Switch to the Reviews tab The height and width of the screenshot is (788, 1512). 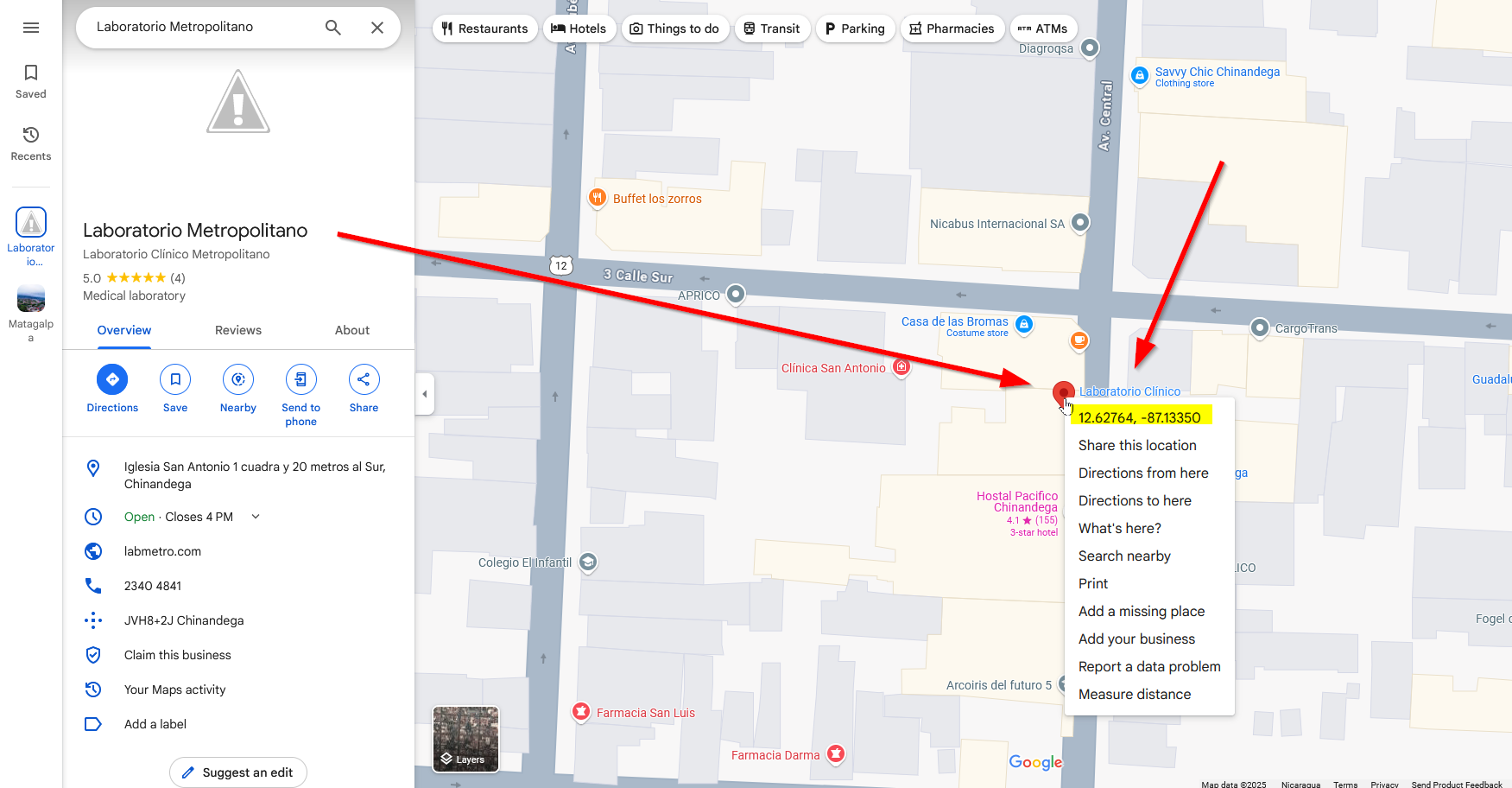(x=238, y=331)
